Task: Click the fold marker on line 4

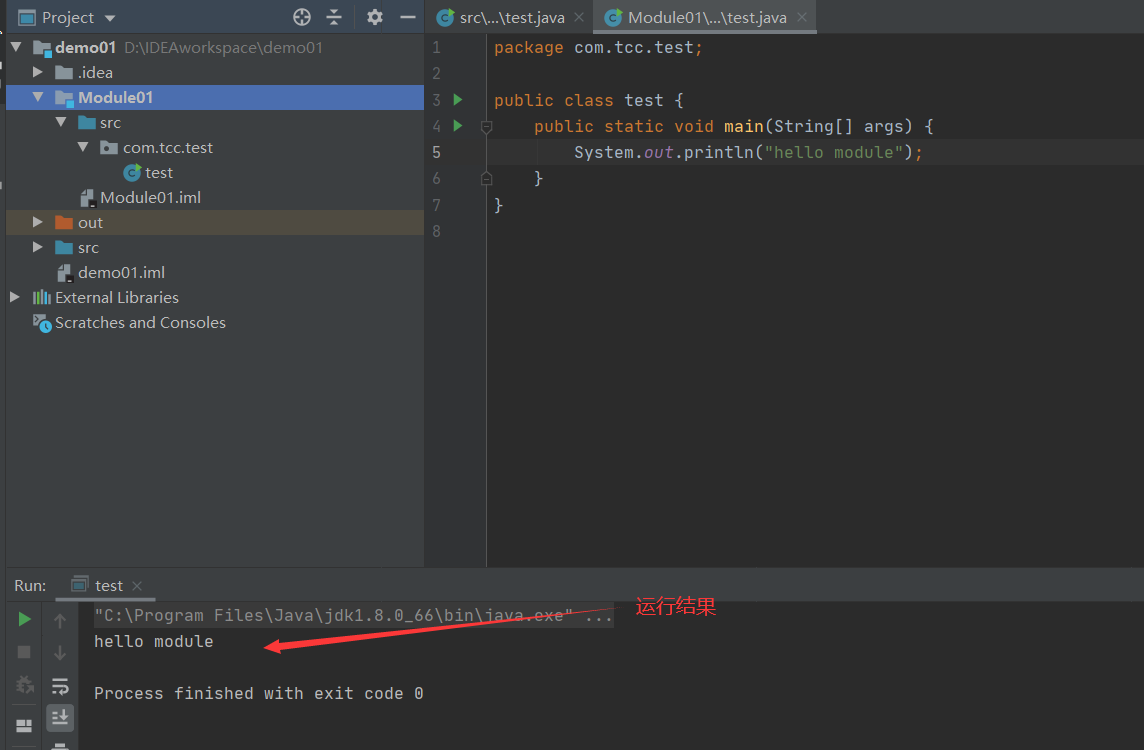Action: tap(487, 127)
